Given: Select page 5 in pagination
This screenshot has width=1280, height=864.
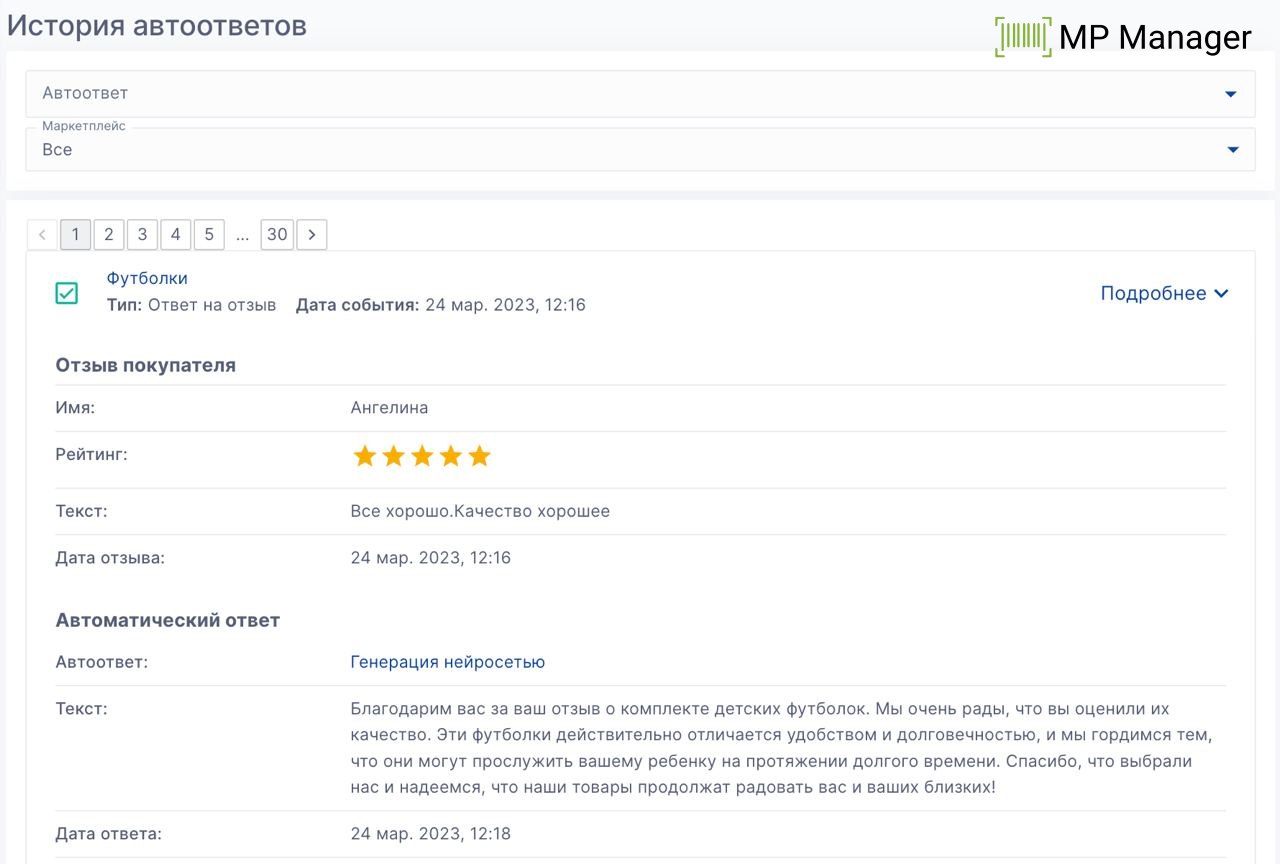Looking at the screenshot, I should (209, 235).
